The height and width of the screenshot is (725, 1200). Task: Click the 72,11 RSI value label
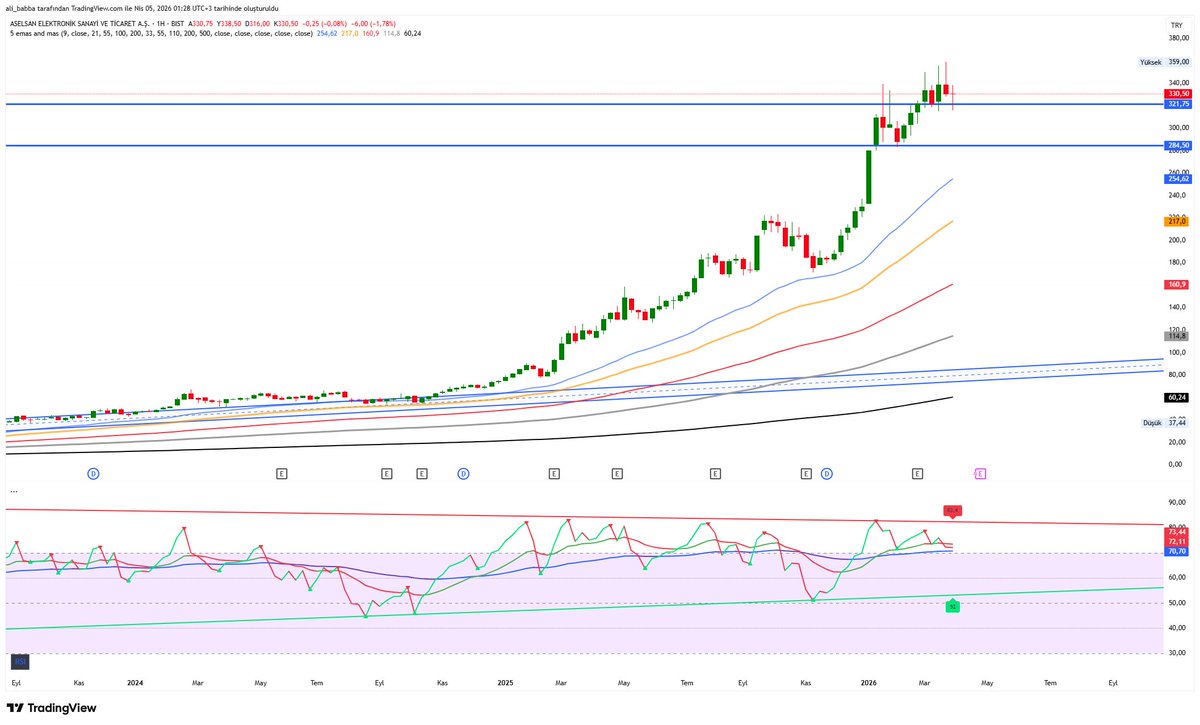click(x=1177, y=542)
